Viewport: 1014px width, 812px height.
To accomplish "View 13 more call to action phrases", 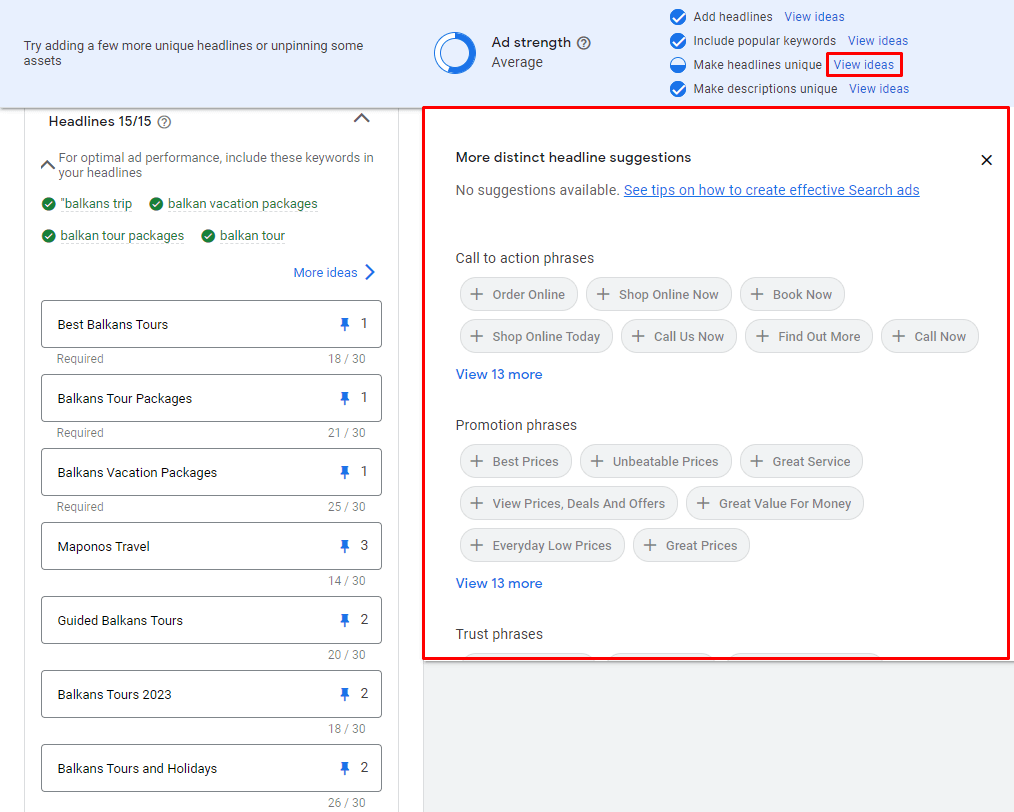I will [499, 374].
